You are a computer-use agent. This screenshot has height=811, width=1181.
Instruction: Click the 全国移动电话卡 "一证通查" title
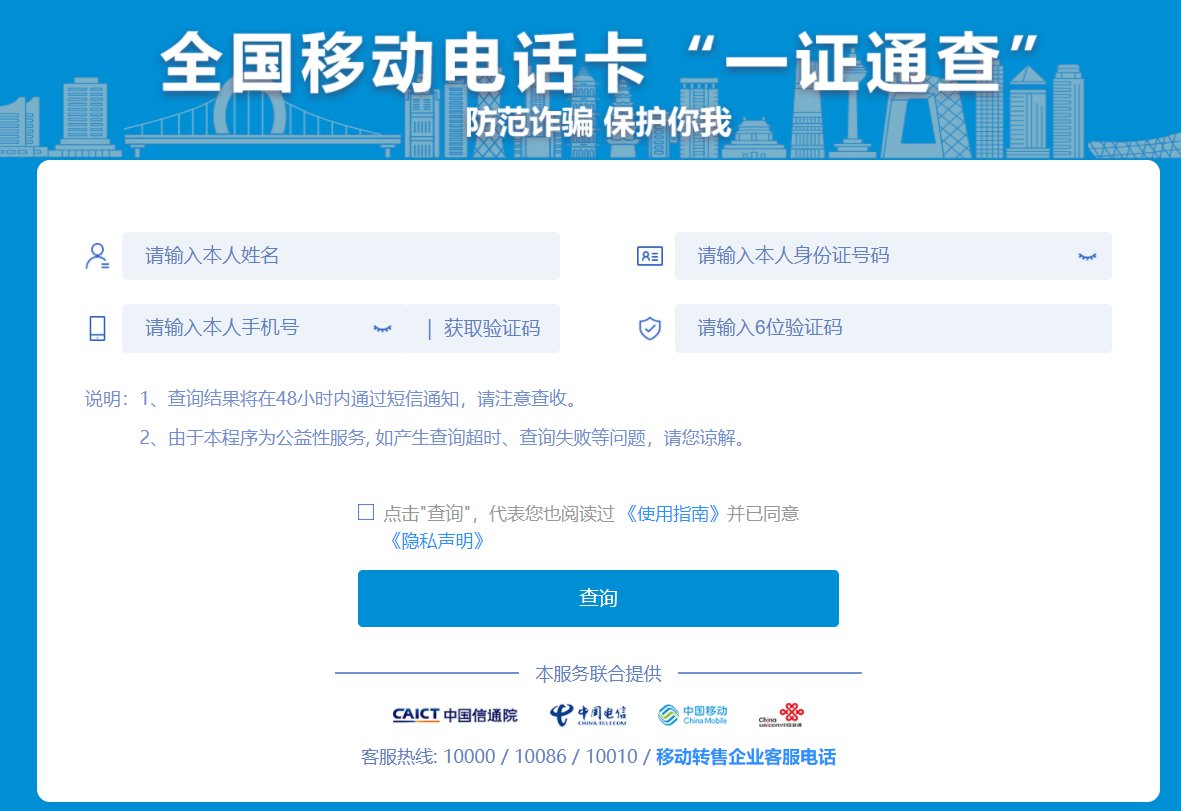coord(598,62)
